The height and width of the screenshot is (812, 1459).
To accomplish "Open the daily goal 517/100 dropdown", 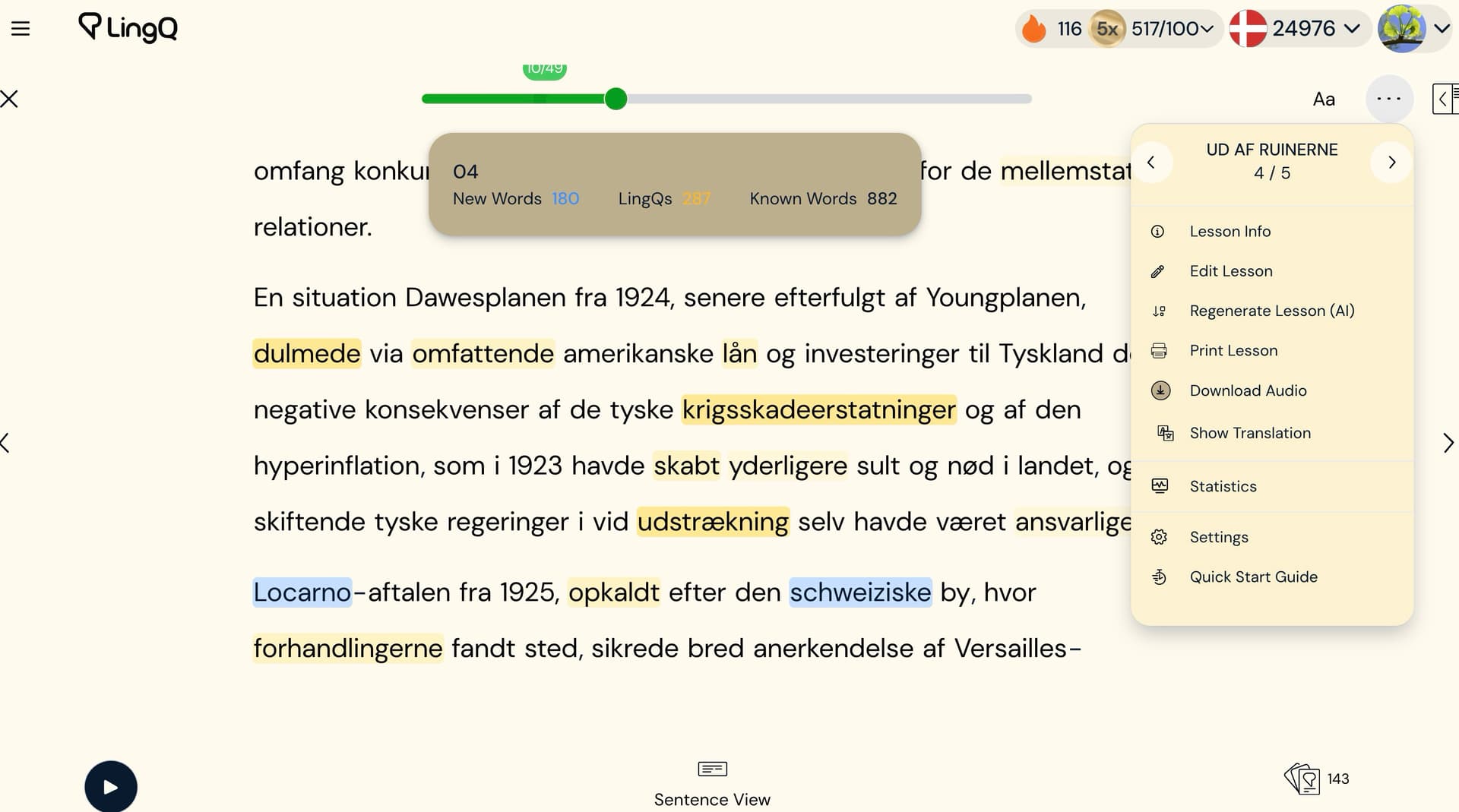I will tap(1172, 29).
